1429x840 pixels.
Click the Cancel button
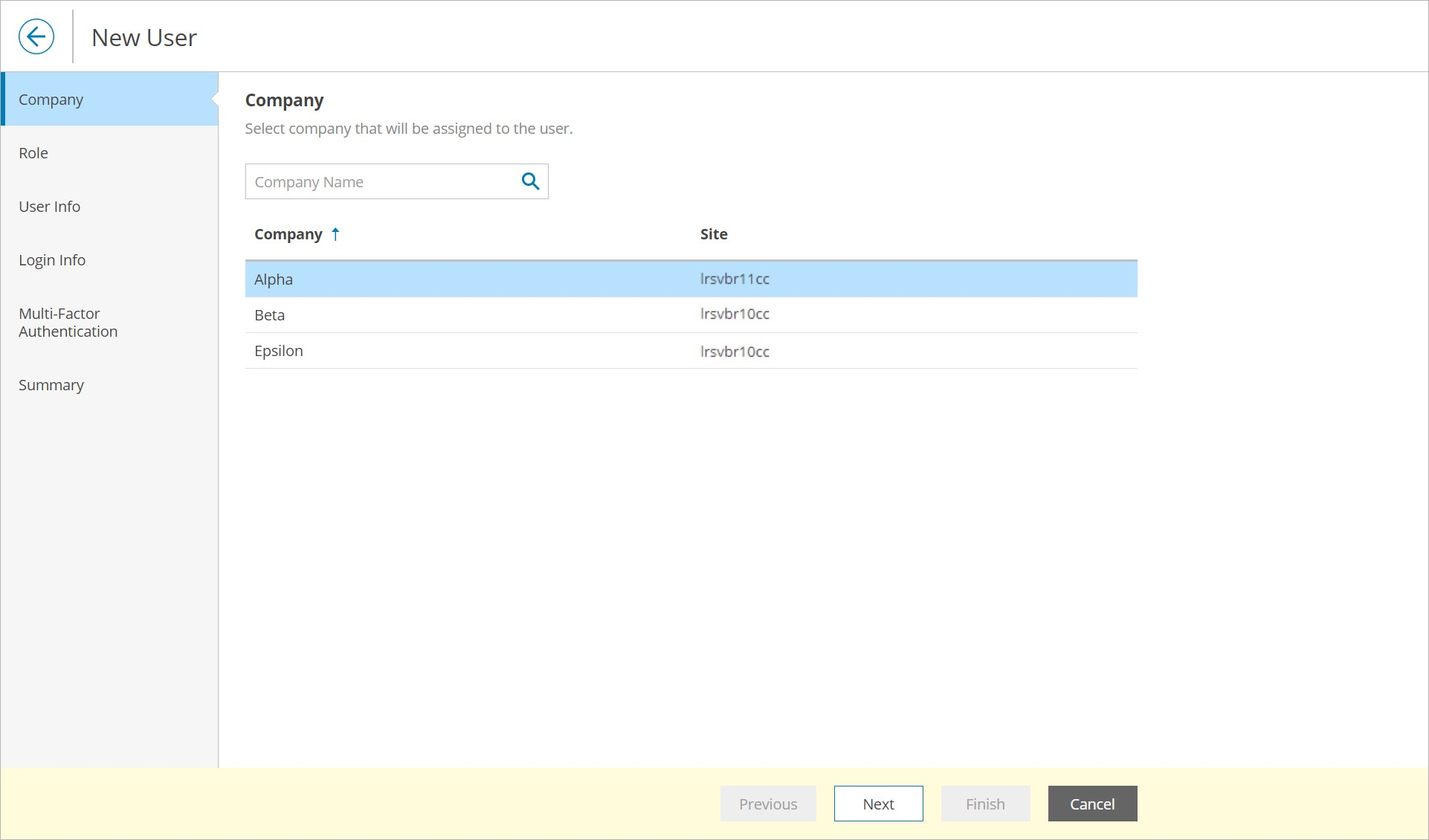1091,804
